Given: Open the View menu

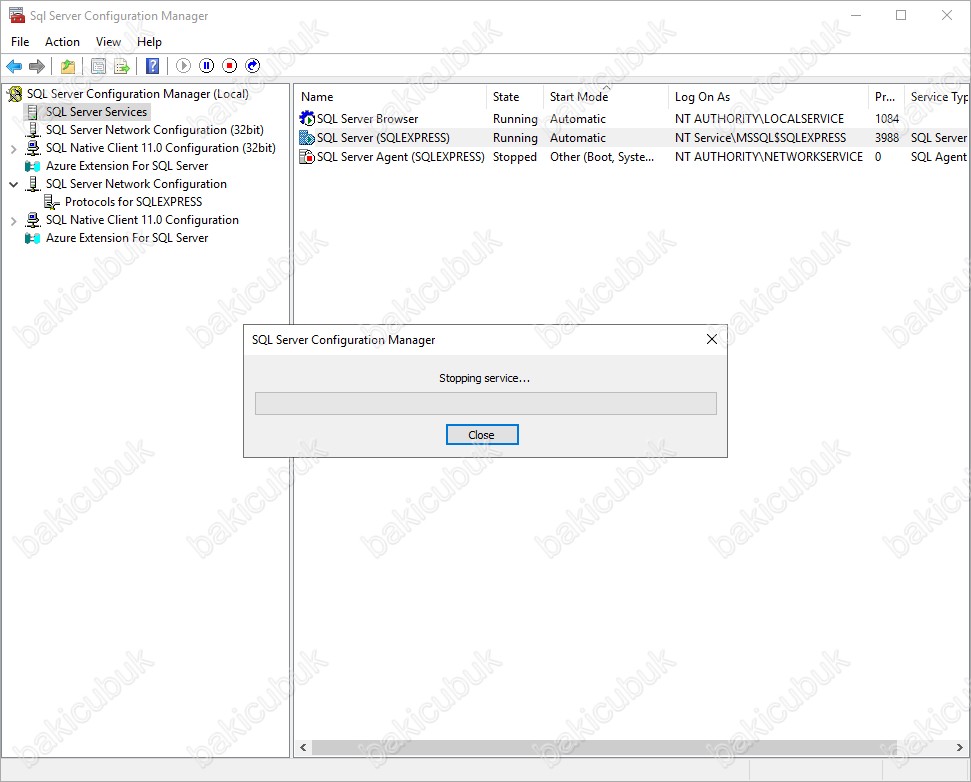Looking at the screenshot, I should pos(108,41).
